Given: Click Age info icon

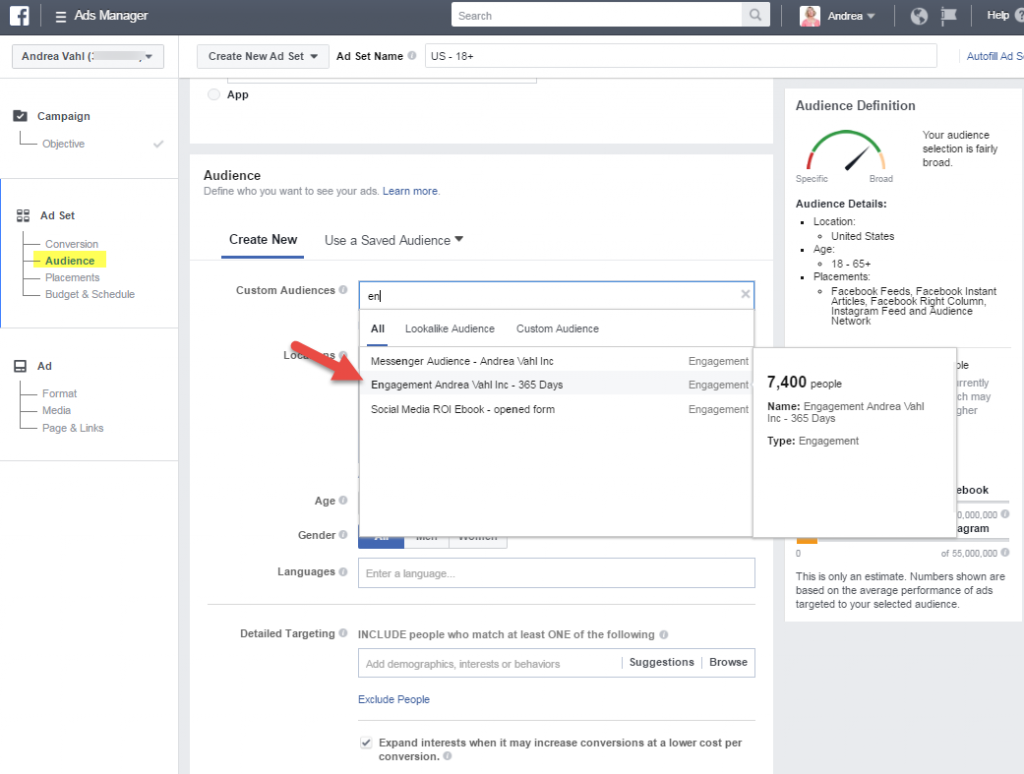Looking at the screenshot, I should (343, 500).
